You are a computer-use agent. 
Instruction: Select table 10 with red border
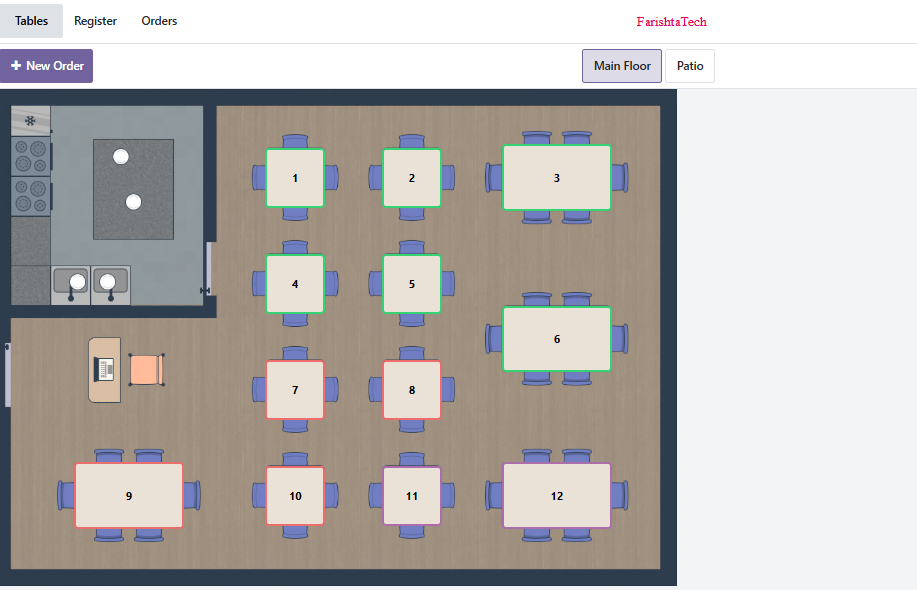click(x=295, y=496)
